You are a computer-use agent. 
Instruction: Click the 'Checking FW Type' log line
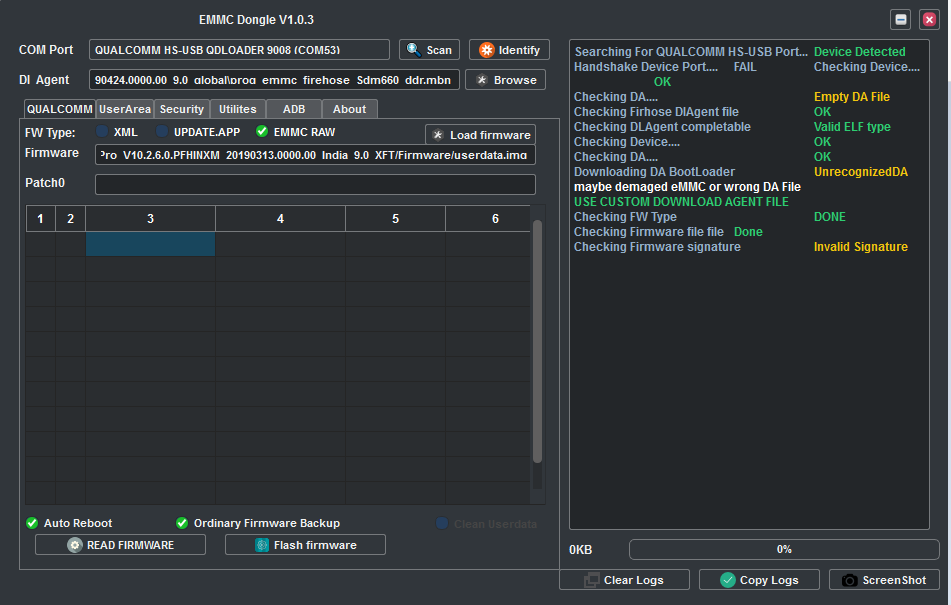coord(625,216)
